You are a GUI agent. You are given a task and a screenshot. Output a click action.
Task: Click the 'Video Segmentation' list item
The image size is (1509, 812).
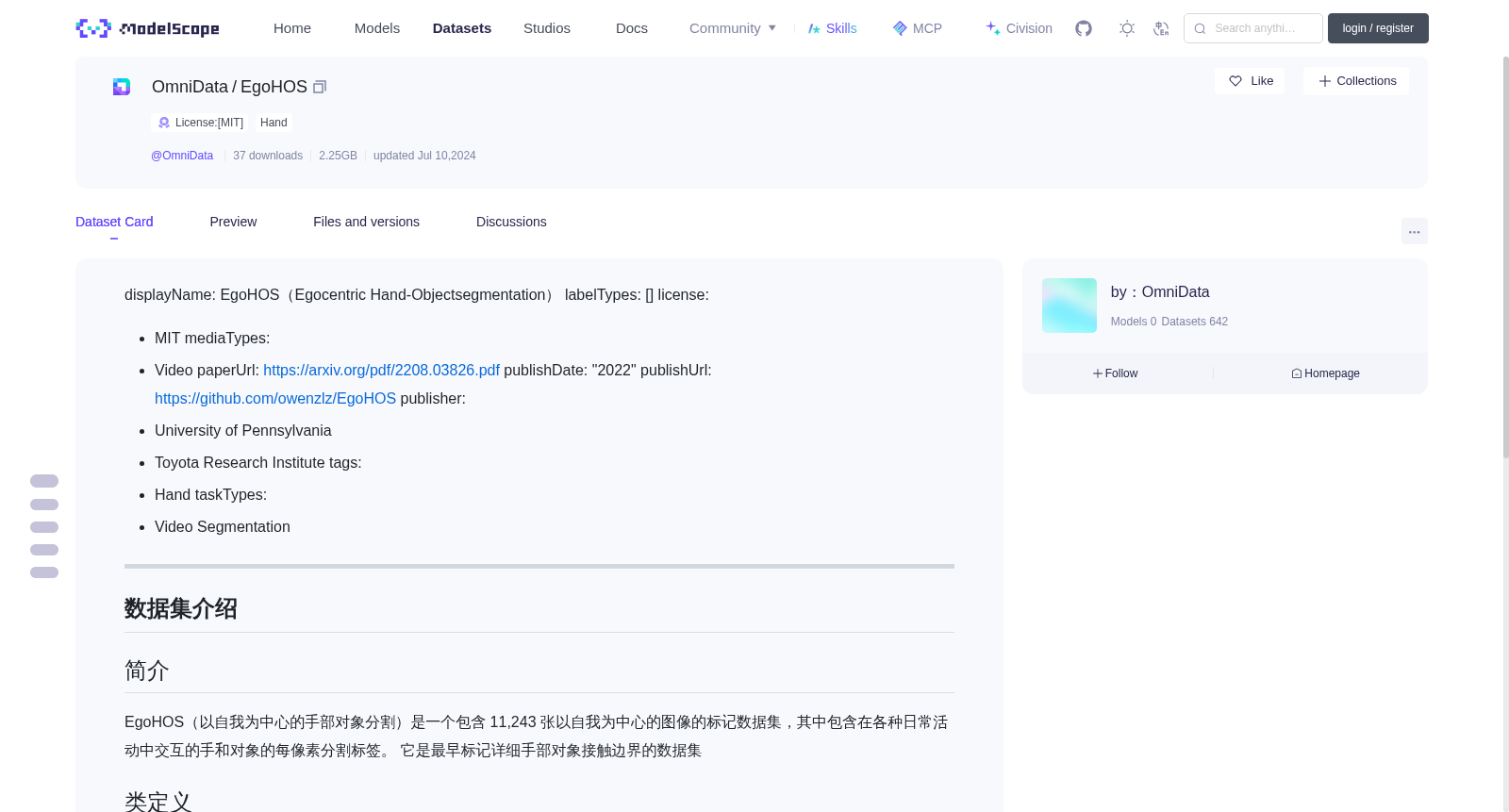tap(223, 526)
